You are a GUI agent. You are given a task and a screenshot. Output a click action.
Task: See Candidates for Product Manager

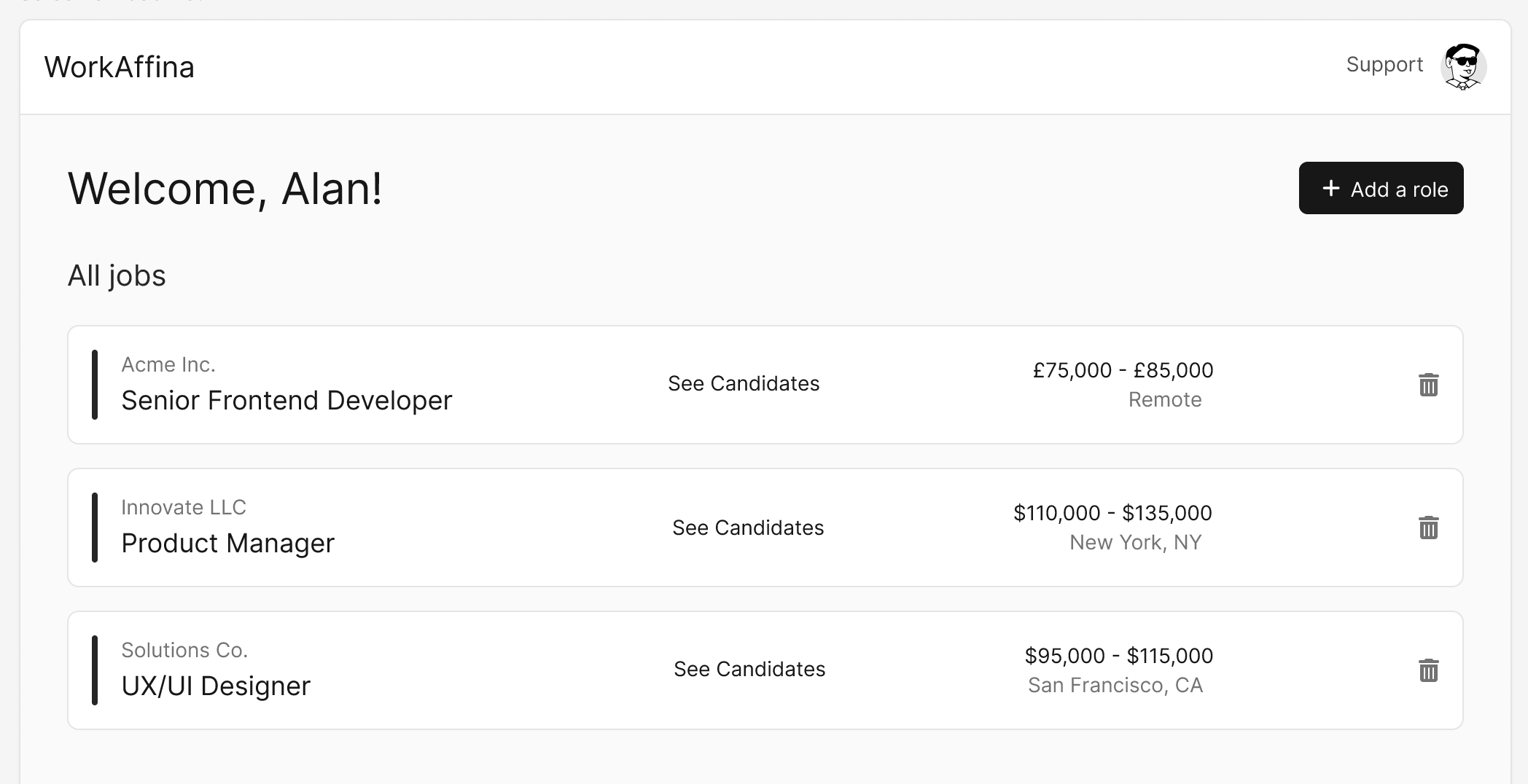[x=748, y=528]
